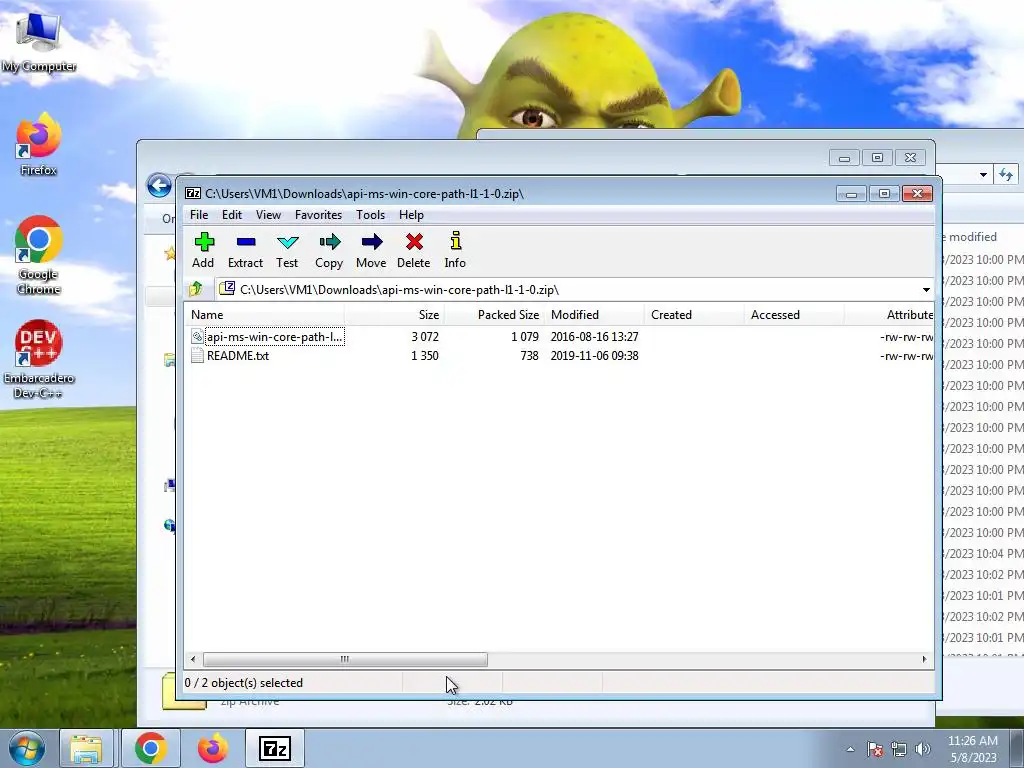Click the volume speaker tray icon
Image resolution: width=1024 pixels, height=768 pixels.
tap(923, 749)
